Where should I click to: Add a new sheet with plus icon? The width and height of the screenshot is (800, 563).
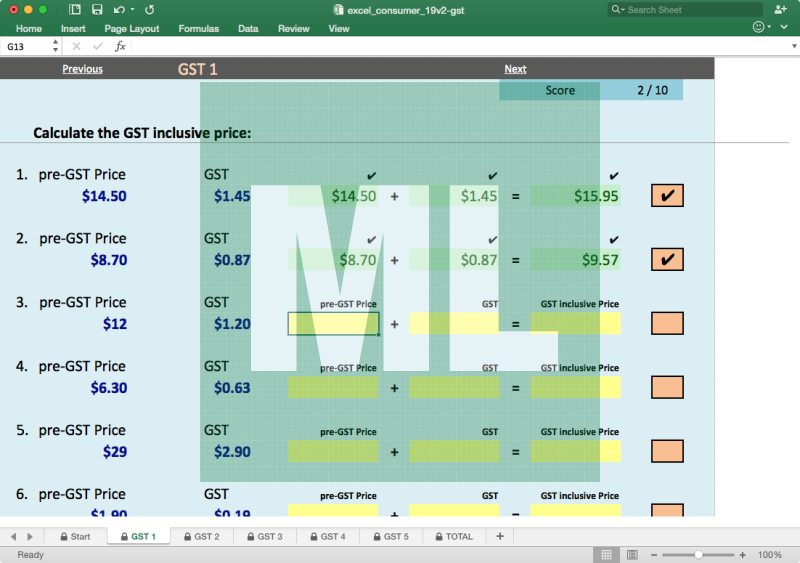500,536
